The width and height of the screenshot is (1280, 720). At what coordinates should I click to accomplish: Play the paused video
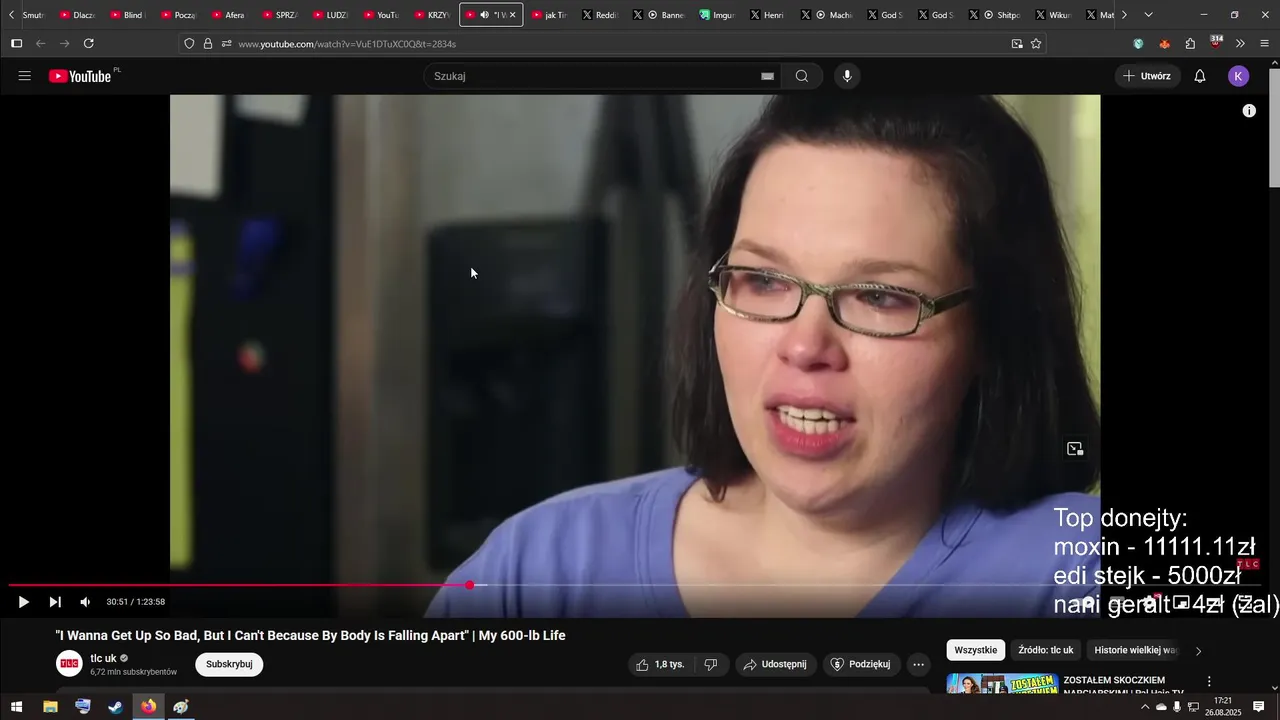(24, 602)
